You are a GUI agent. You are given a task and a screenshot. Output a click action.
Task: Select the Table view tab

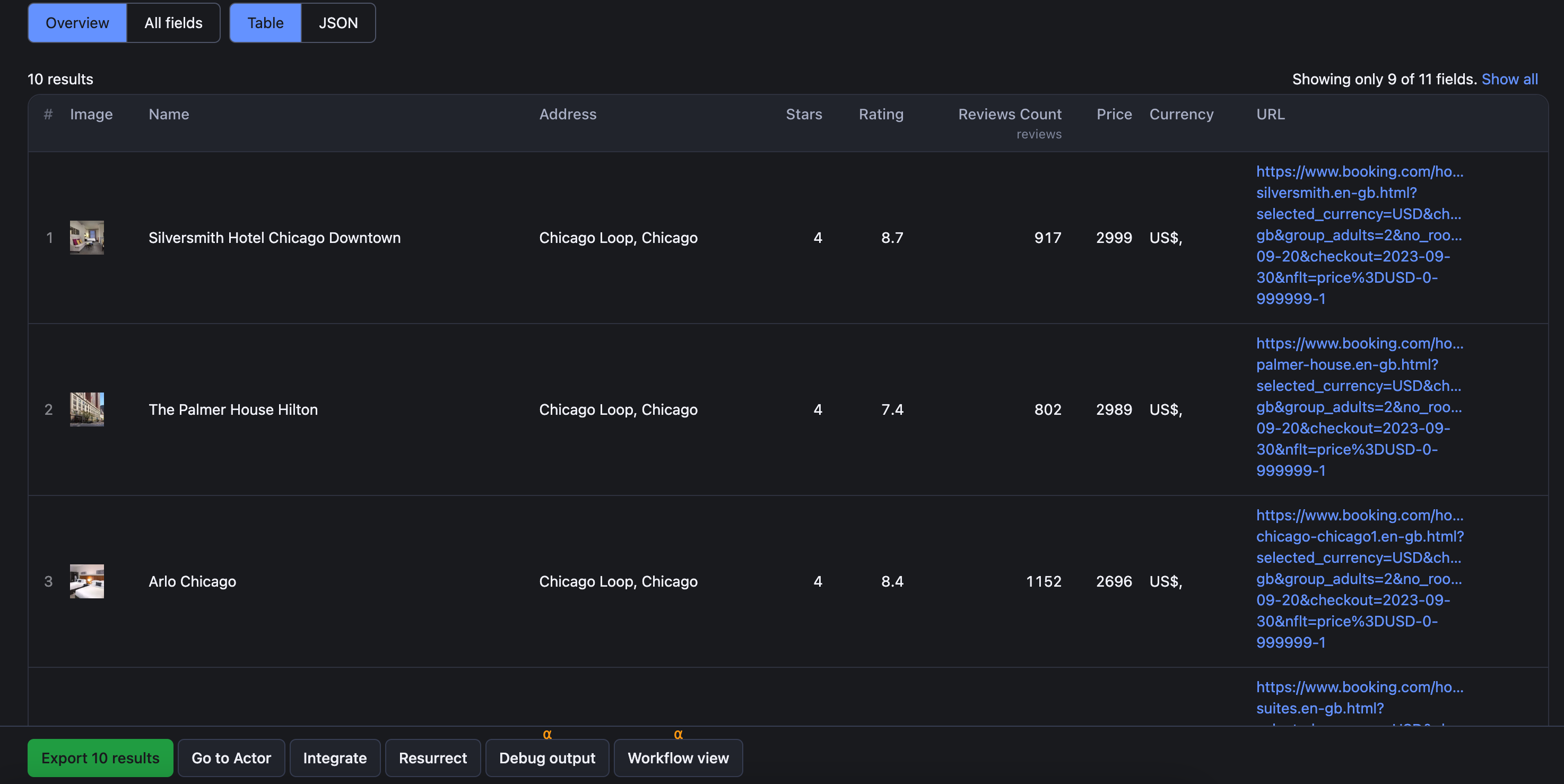(x=265, y=22)
